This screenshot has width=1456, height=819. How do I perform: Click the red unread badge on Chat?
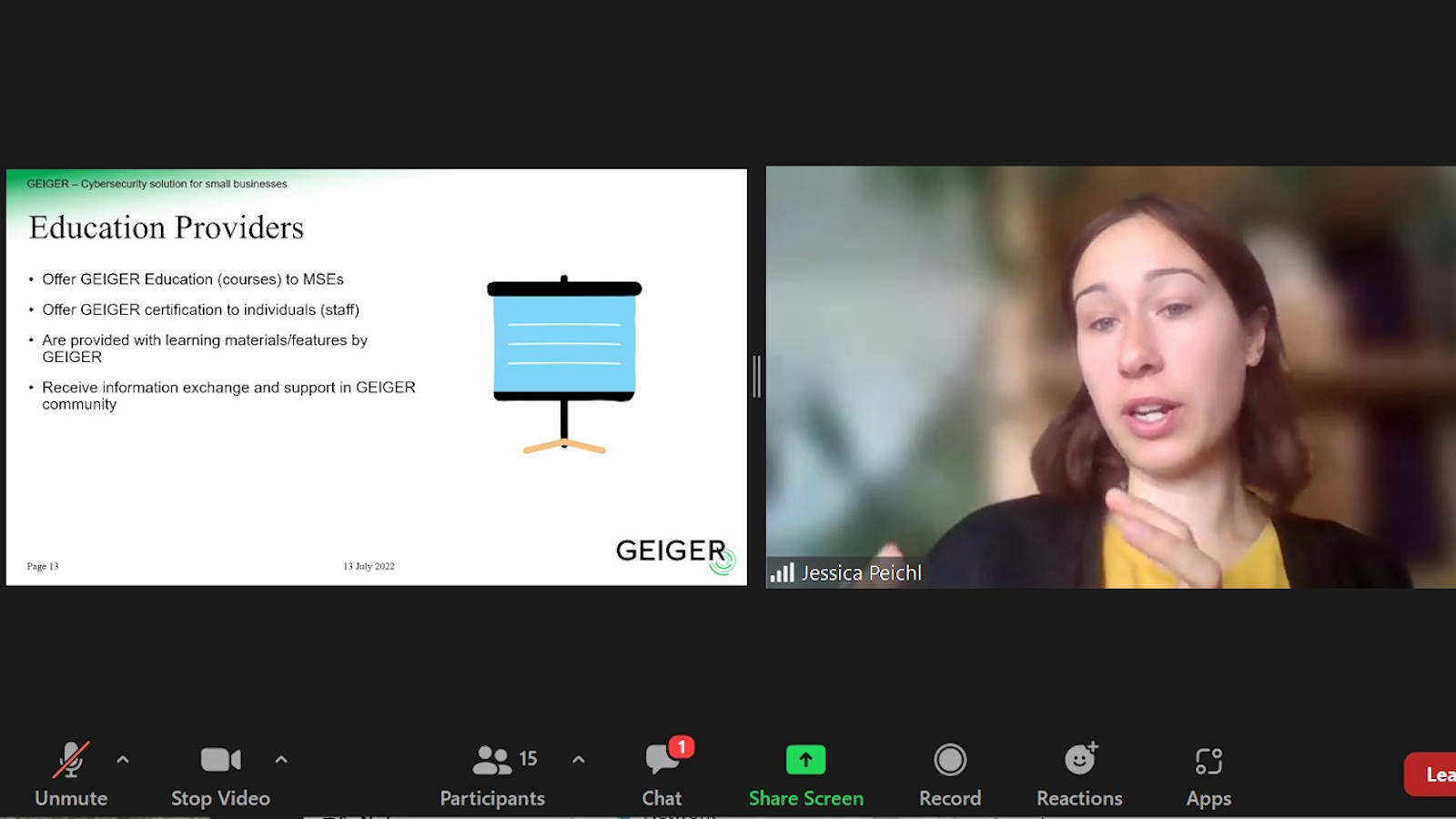click(682, 747)
